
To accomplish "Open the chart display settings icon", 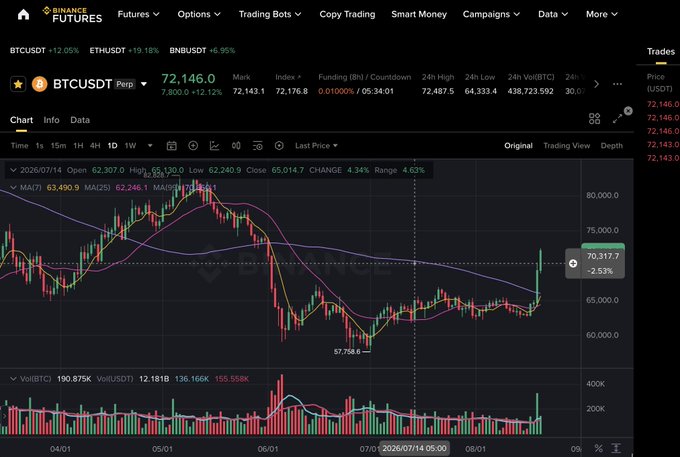I will 258,146.
